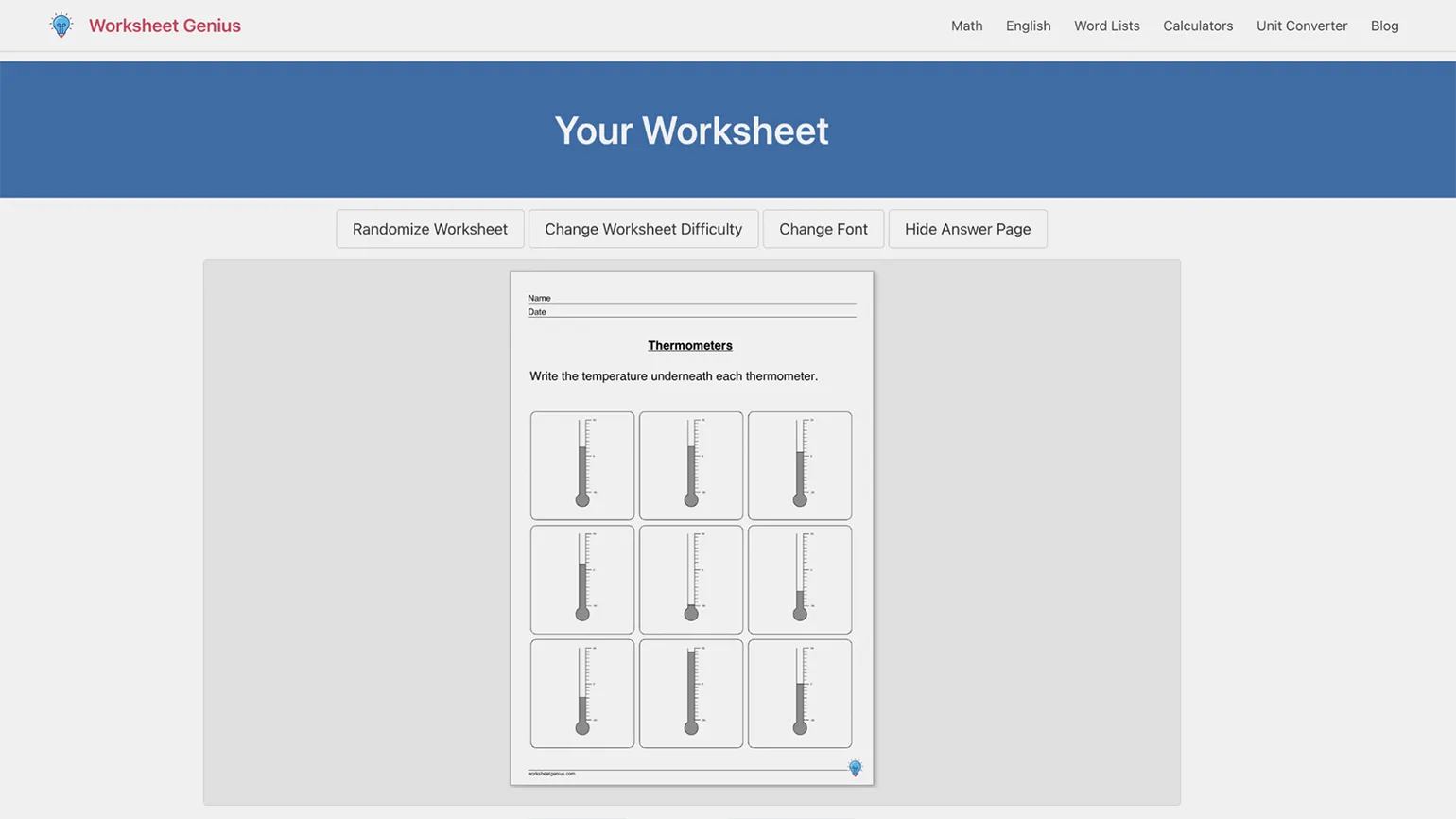Toggle Hide Answer Page
This screenshot has height=819, width=1456.
pyautogui.click(x=967, y=229)
